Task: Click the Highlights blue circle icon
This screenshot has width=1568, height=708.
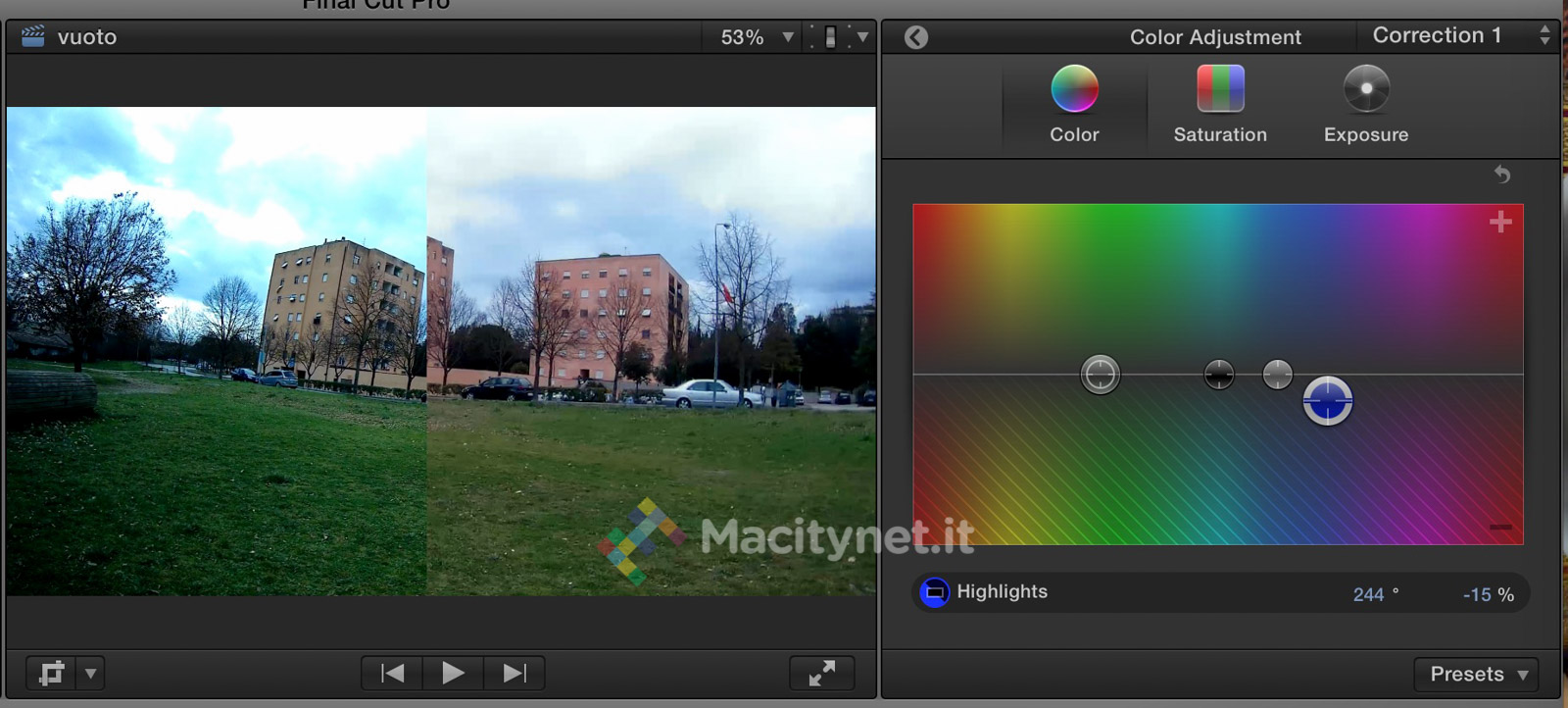Action: pos(934,592)
